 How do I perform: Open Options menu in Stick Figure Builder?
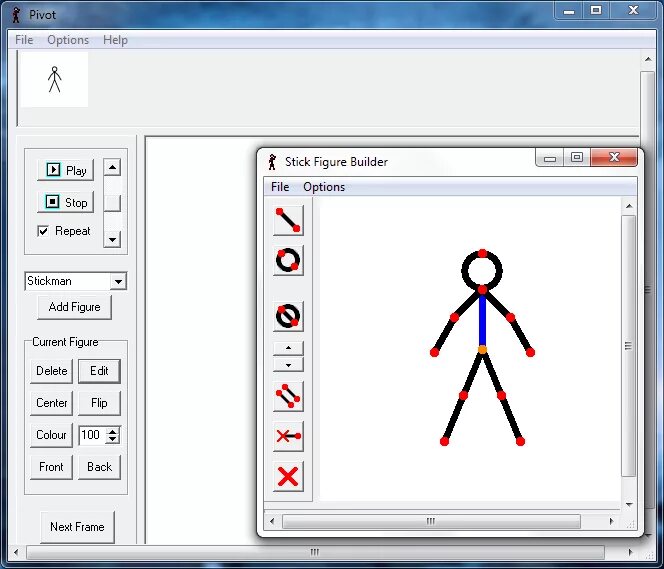coord(324,187)
